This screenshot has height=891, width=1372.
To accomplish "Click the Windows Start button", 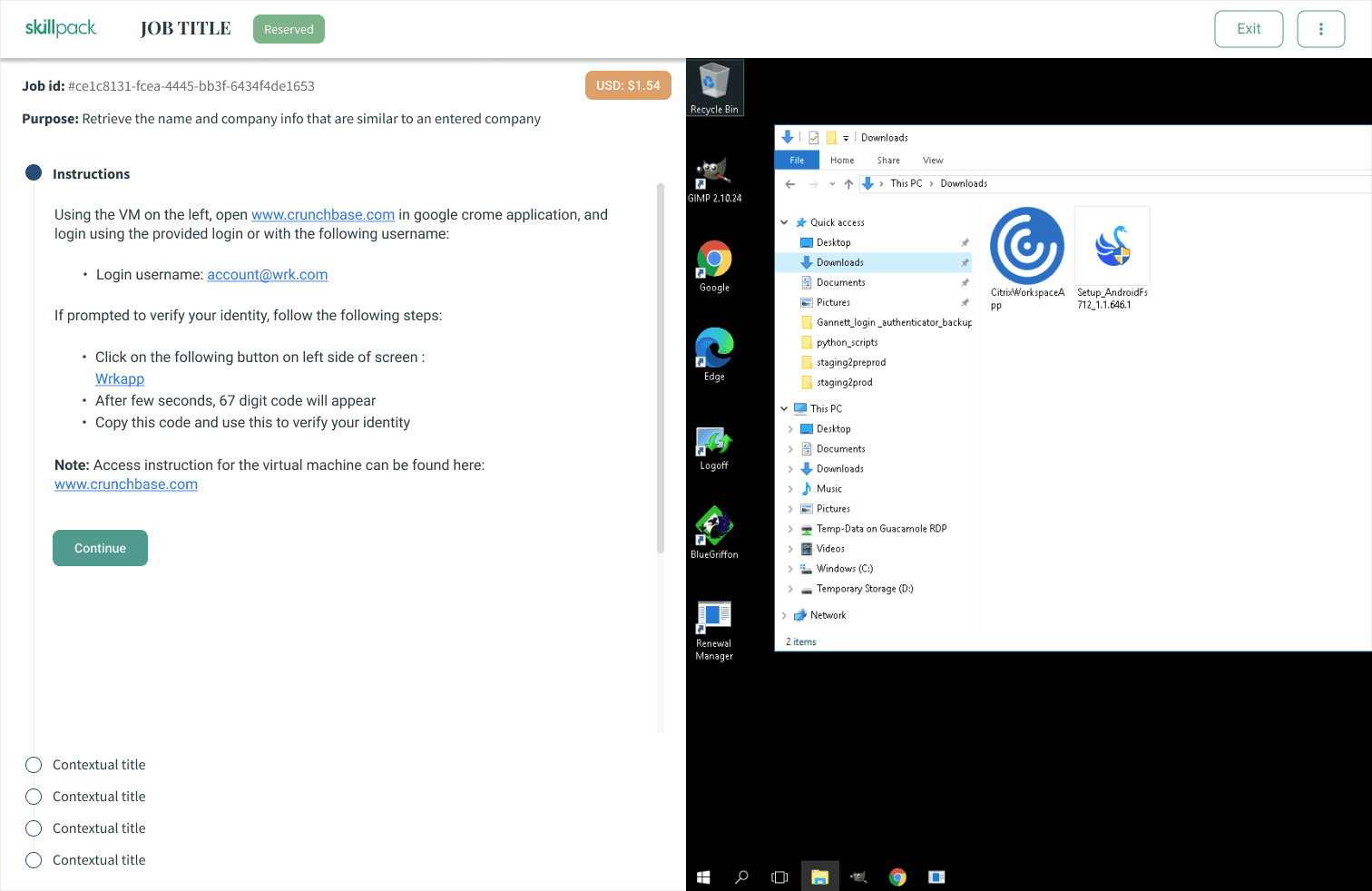I will pyautogui.click(x=703, y=876).
